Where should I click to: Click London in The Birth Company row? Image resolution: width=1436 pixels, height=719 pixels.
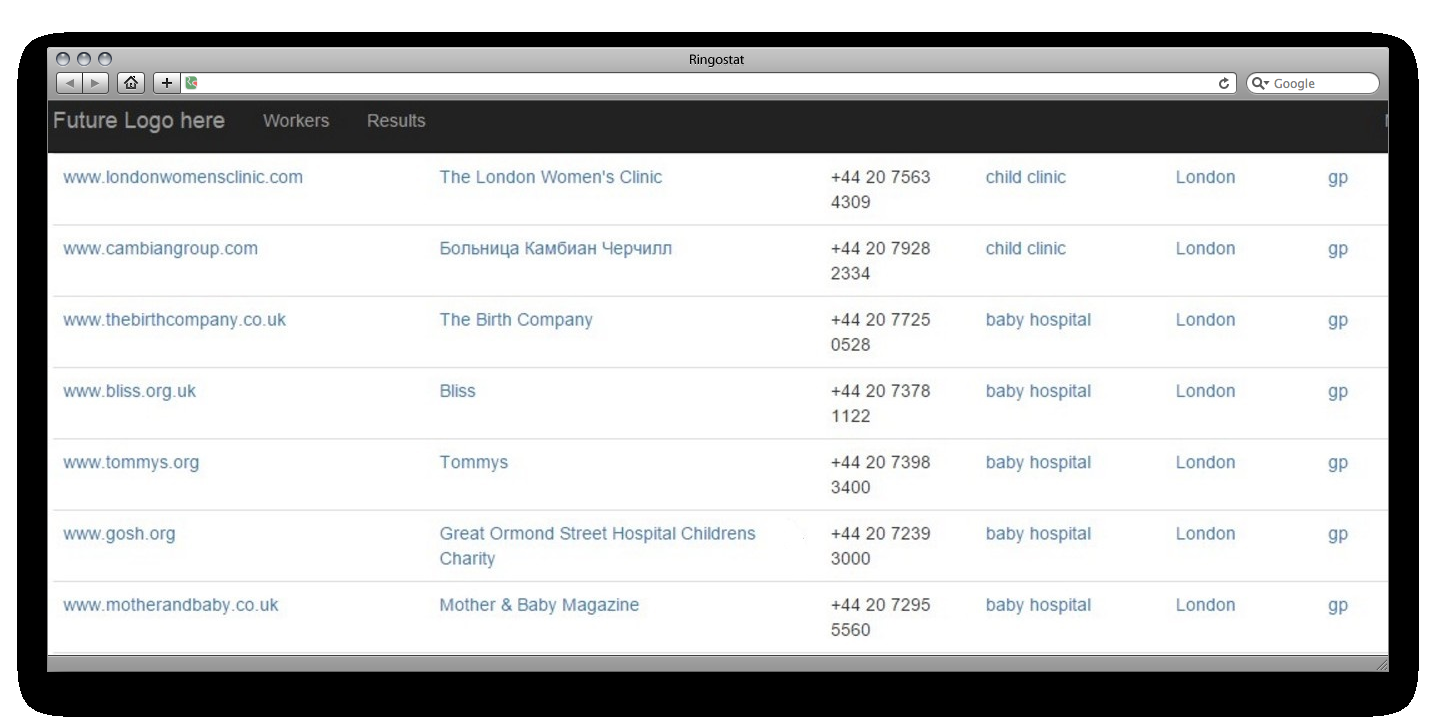(x=1205, y=320)
